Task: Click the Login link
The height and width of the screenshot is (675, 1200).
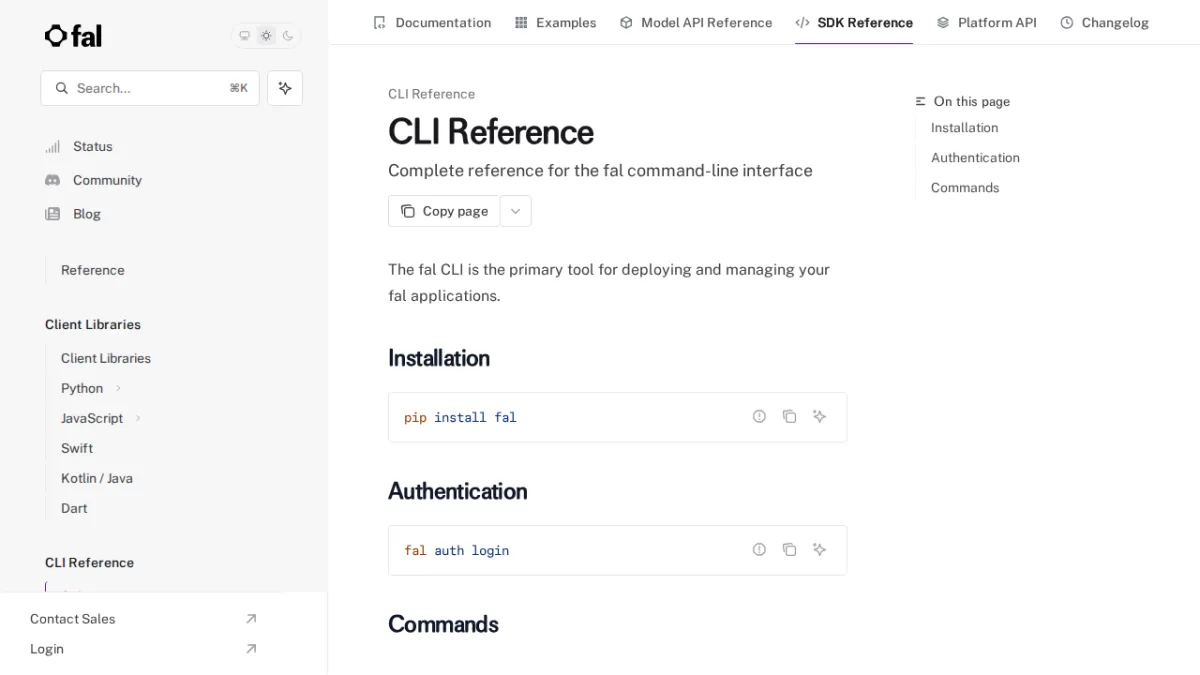Action: coord(47,649)
